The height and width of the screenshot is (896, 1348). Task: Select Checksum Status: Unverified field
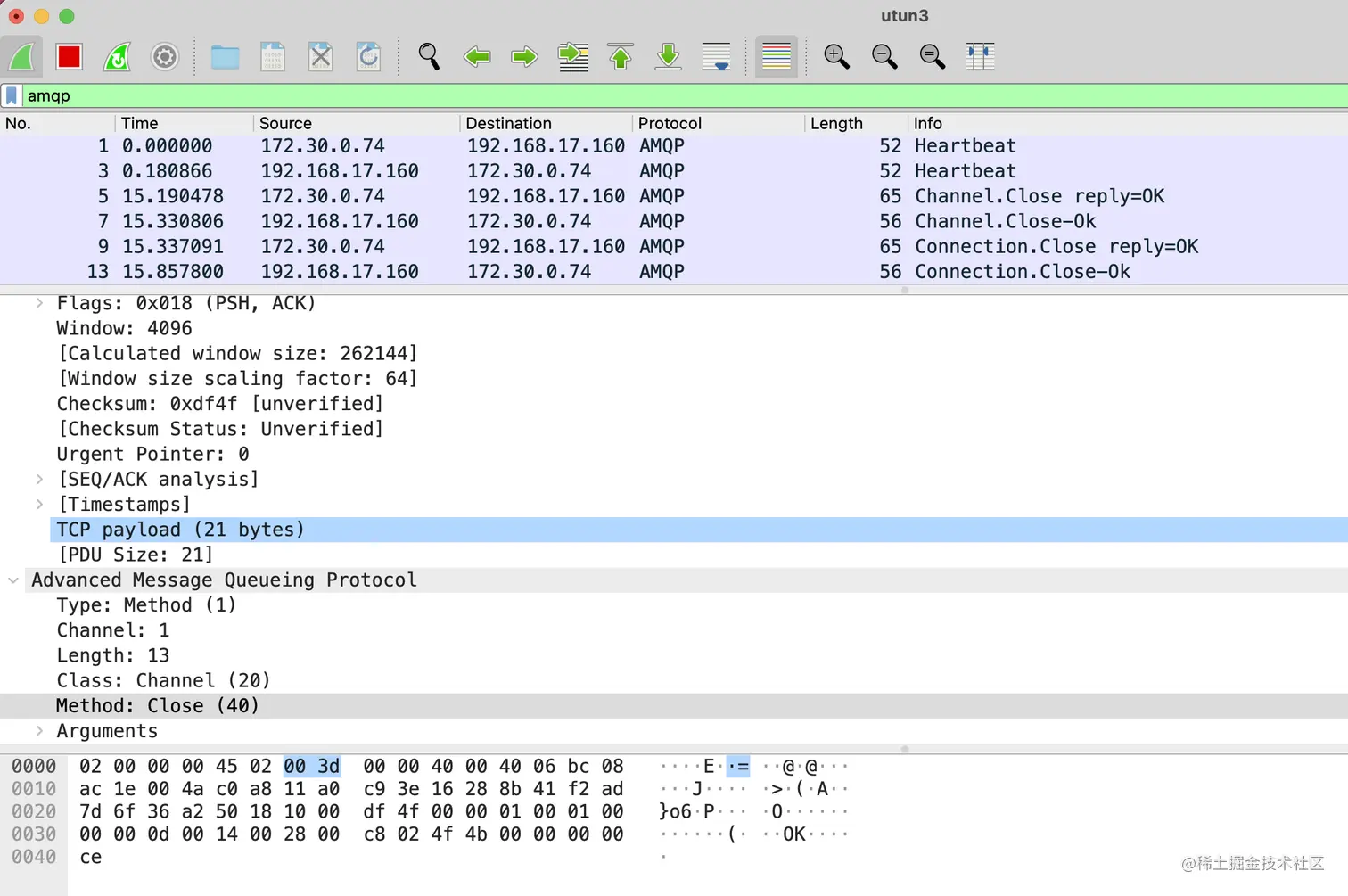pos(220,429)
